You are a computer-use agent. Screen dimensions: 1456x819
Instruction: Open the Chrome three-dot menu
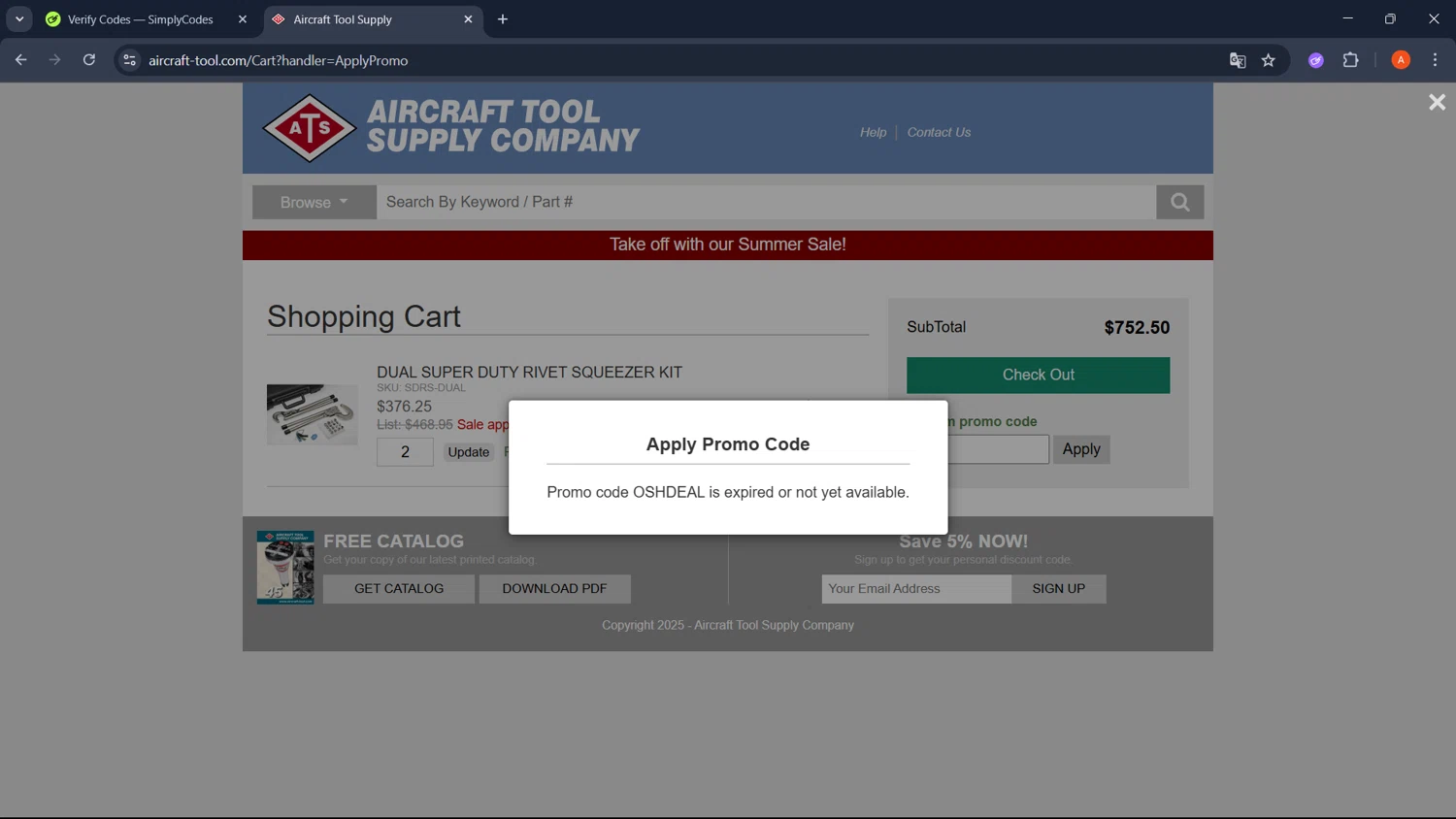click(x=1435, y=60)
